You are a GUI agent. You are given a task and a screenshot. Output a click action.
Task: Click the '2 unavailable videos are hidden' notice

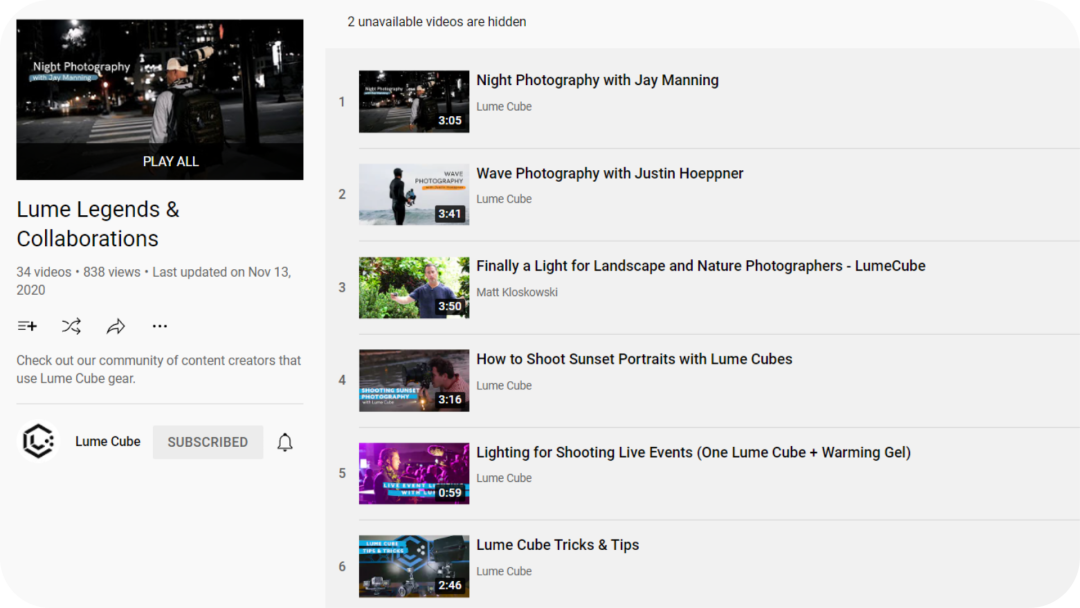(x=437, y=22)
